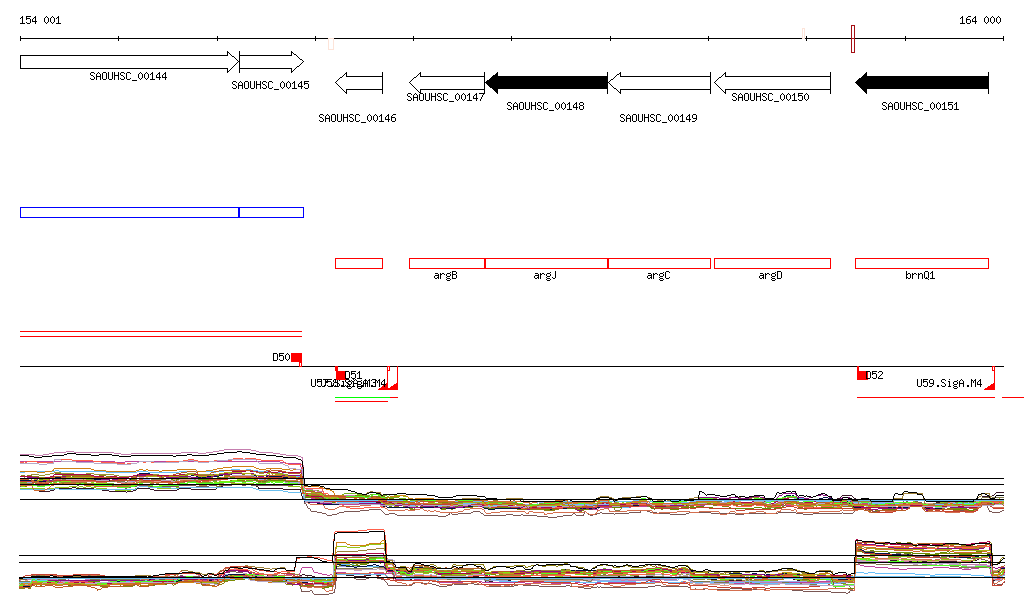1024x611 pixels.
Task: Click the SAOUHSC_00148 label text
Action: [x=545, y=106]
